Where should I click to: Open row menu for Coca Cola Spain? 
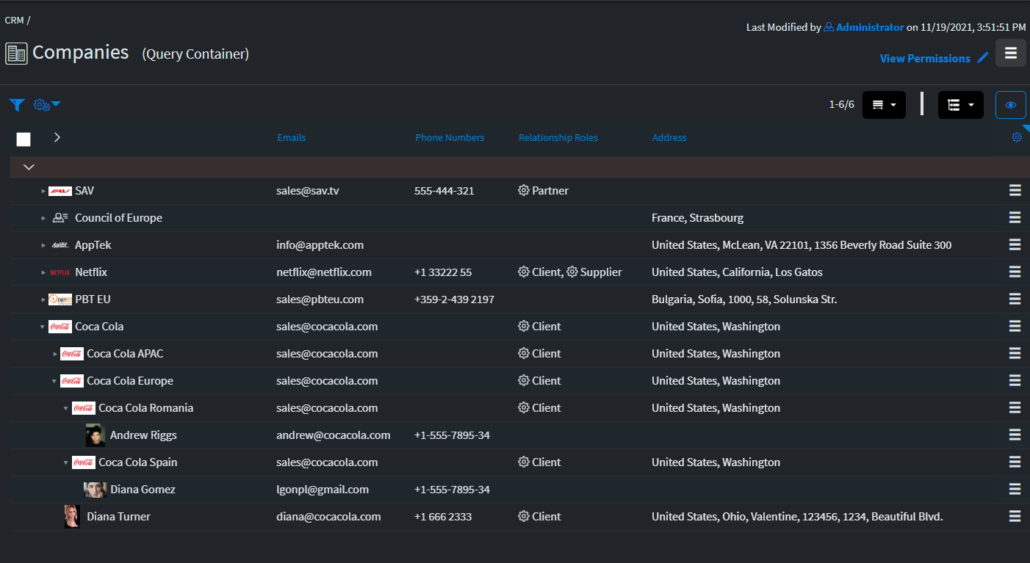click(1015, 462)
